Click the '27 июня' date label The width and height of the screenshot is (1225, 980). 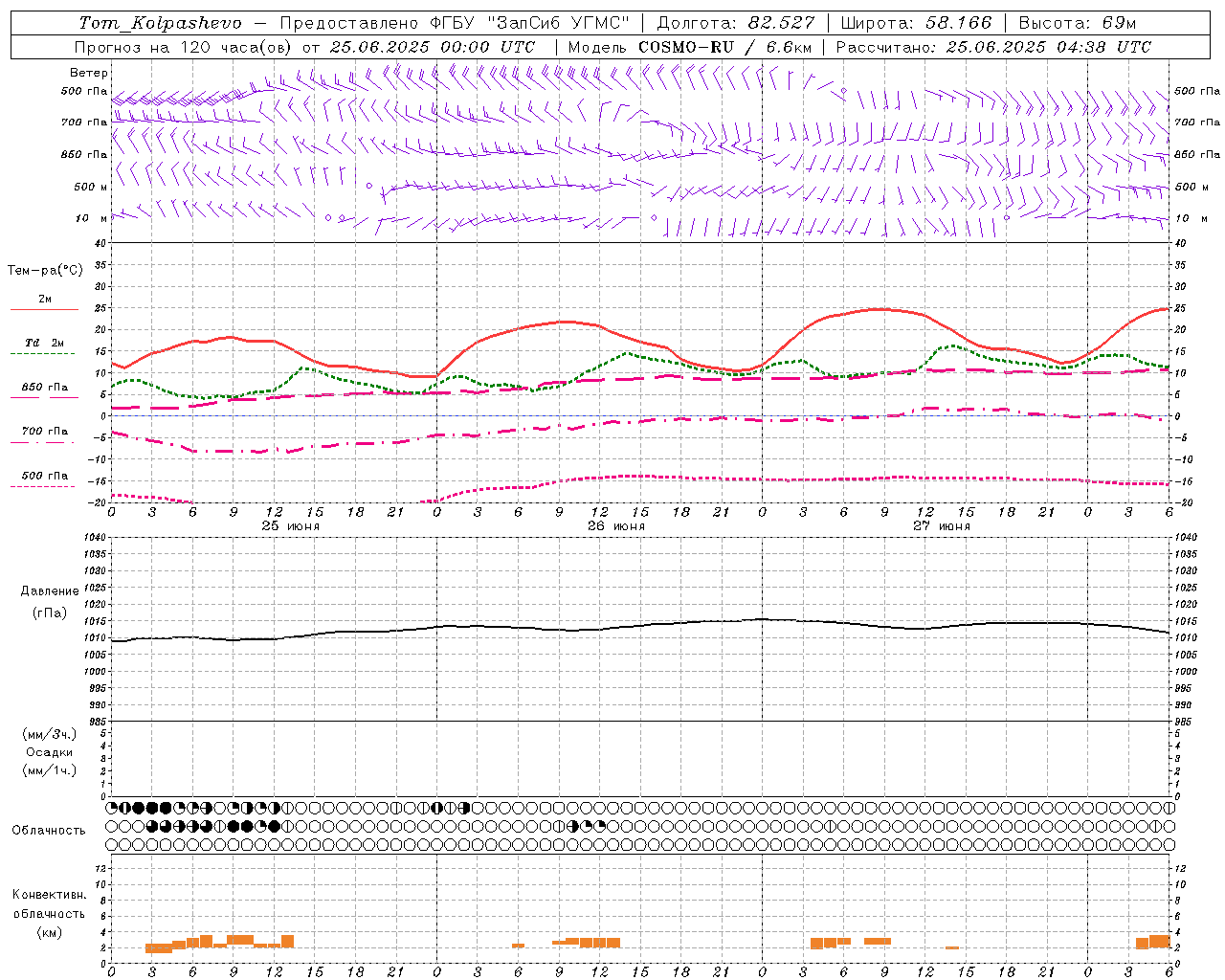coord(942,526)
